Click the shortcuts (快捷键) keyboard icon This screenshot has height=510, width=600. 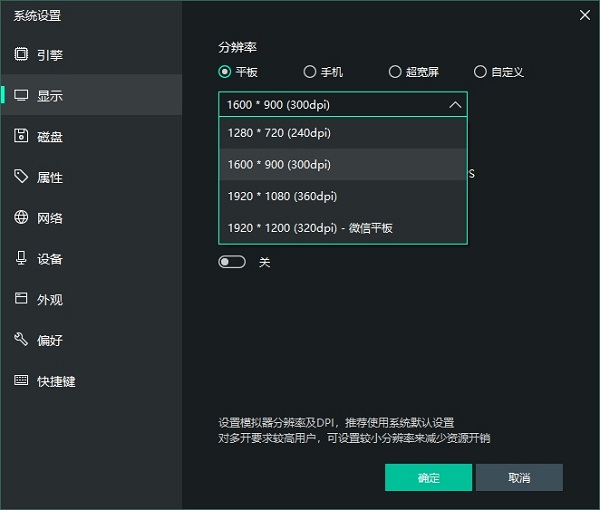pyautogui.click(x=21, y=381)
